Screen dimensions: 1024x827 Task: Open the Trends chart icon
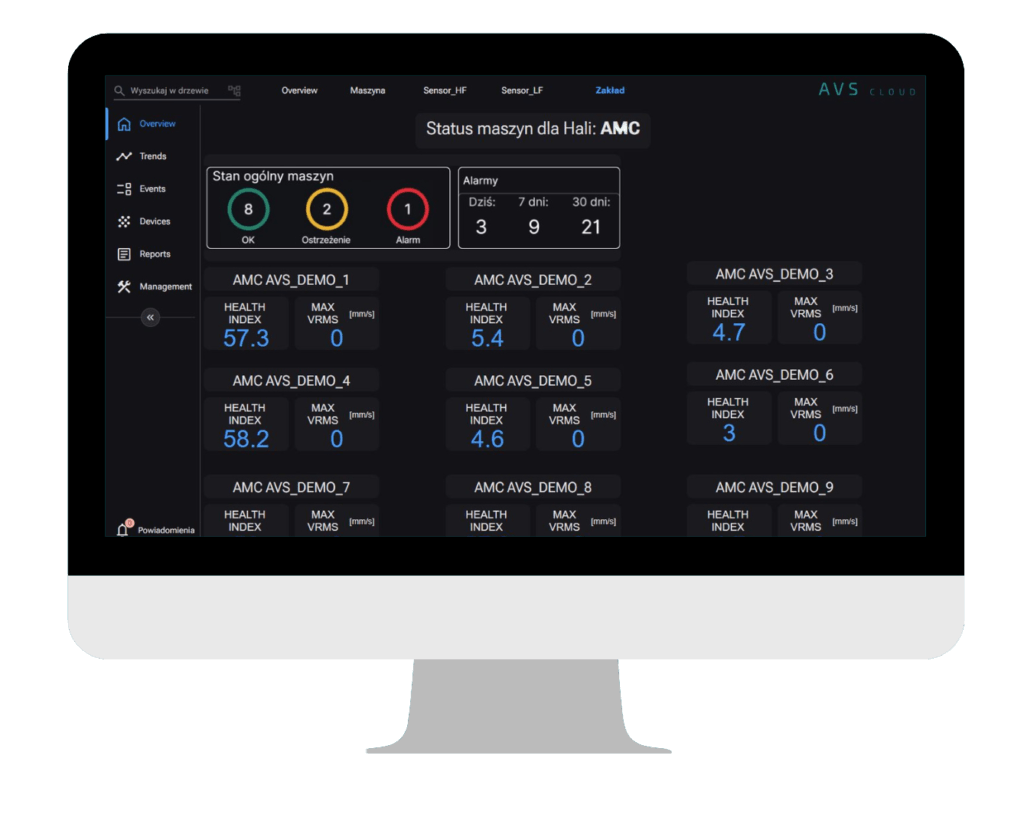click(124, 156)
